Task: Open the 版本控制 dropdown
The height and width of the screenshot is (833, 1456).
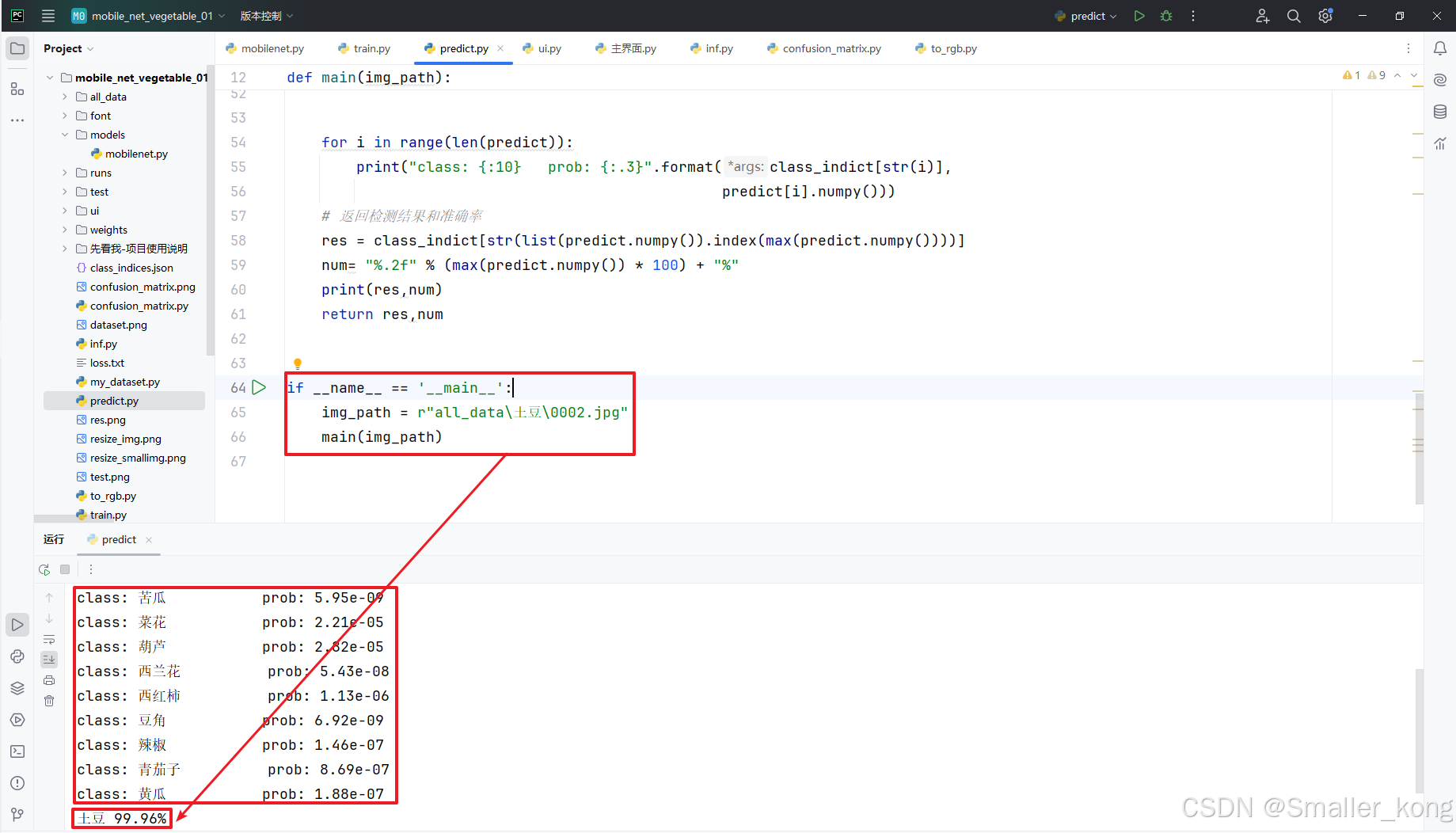Action: [267, 16]
